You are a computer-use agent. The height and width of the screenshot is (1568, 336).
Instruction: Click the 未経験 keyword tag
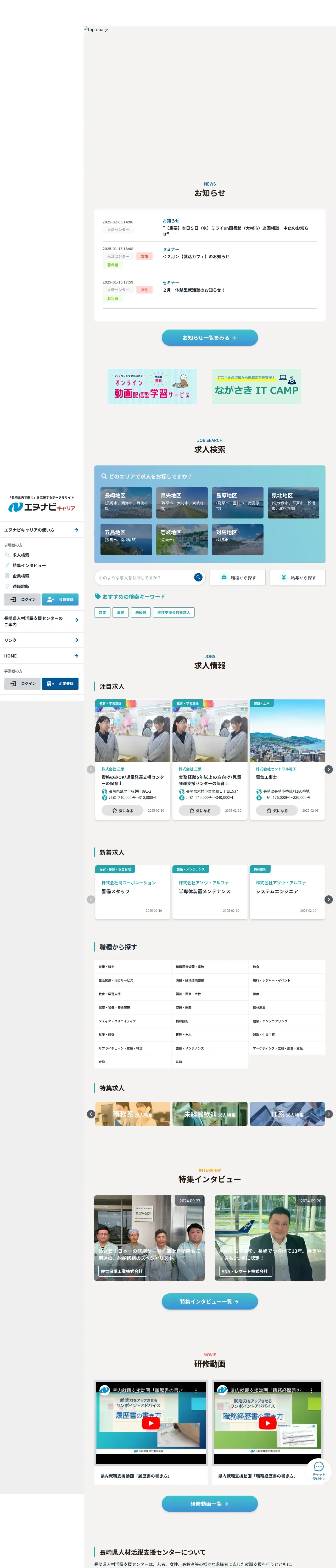pyautogui.click(x=141, y=612)
